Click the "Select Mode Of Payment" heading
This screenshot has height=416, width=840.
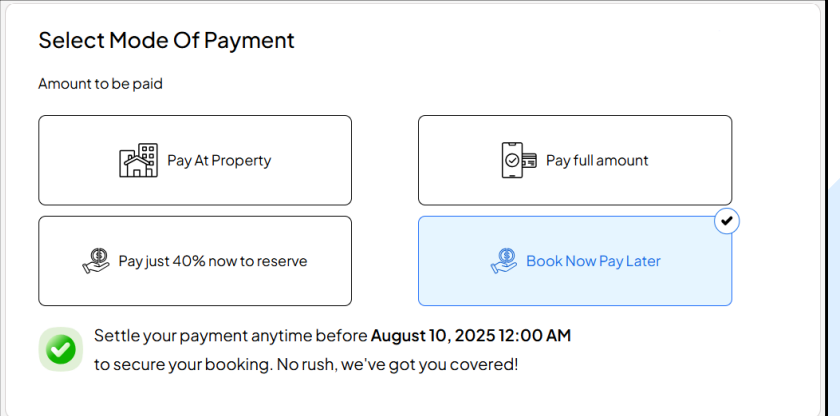coord(166,40)
